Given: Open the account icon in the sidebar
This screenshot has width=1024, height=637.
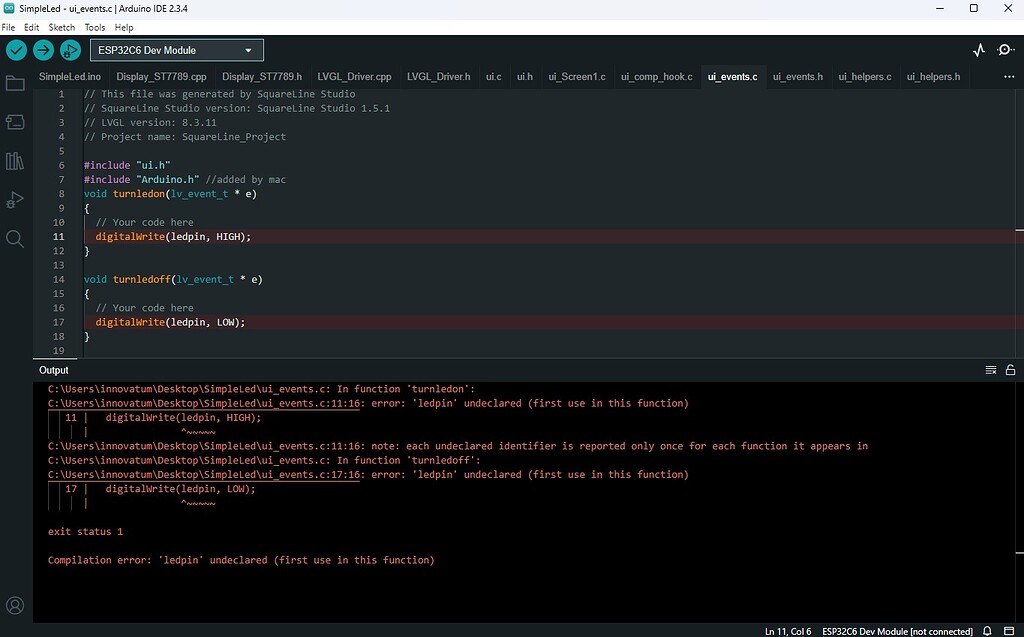Looking at the screenshot, I should [x=14, y=605].
